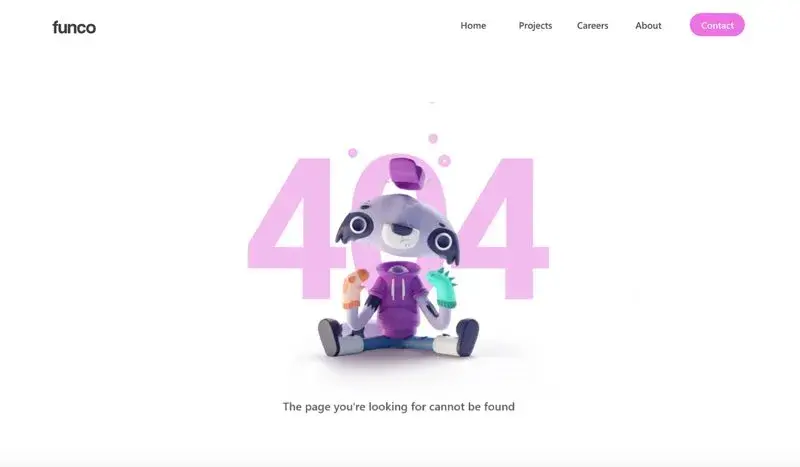Screen dimensions: 800x467
Task: Click the pink Contact button
Action: coord(717,25)
